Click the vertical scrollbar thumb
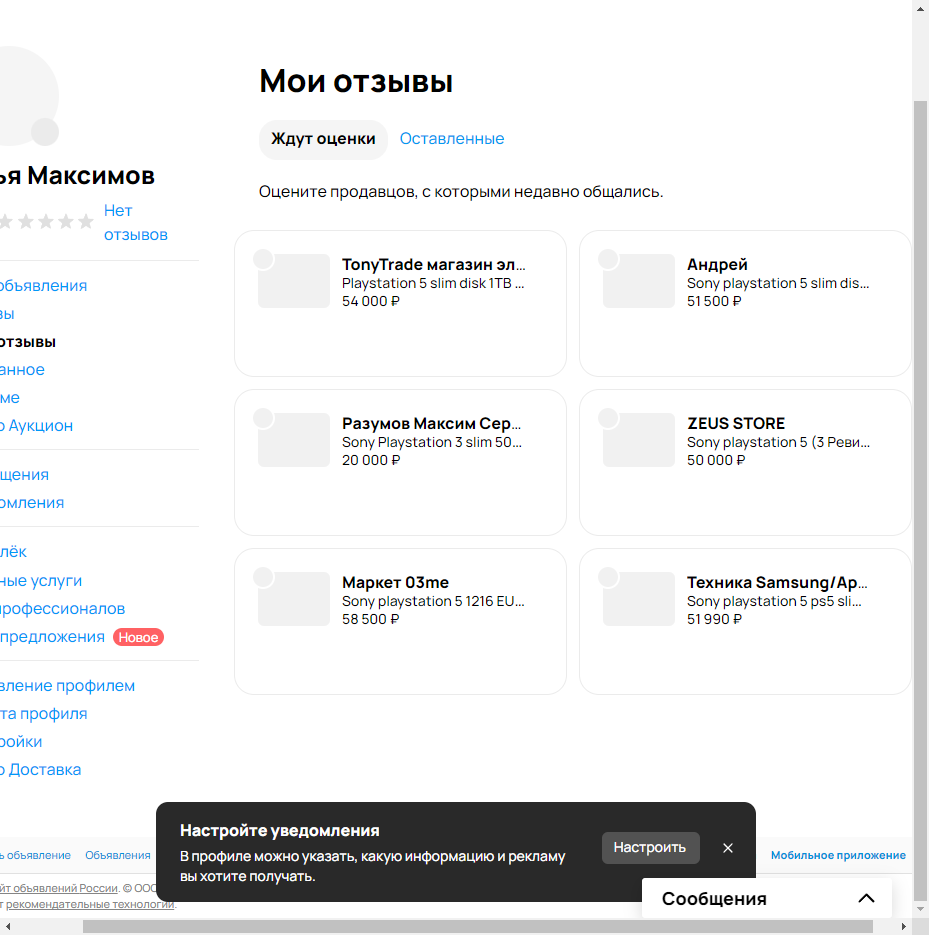929x935 pixels. (920, 501)
